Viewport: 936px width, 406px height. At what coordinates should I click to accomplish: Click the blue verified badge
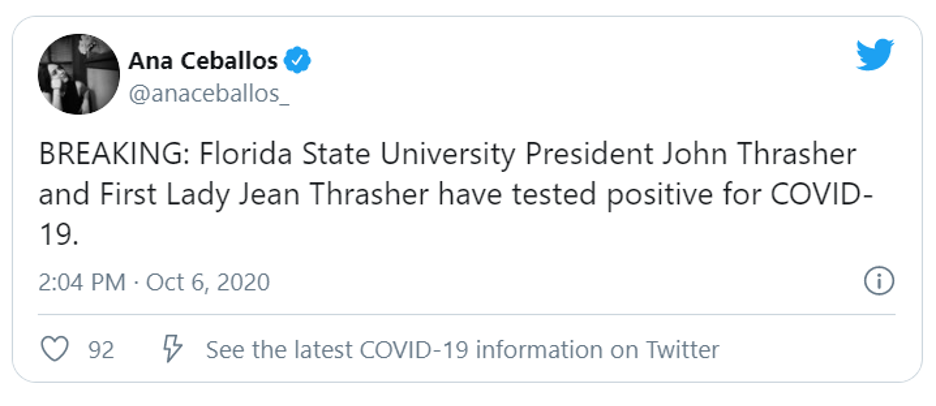(x=298, y=61)
